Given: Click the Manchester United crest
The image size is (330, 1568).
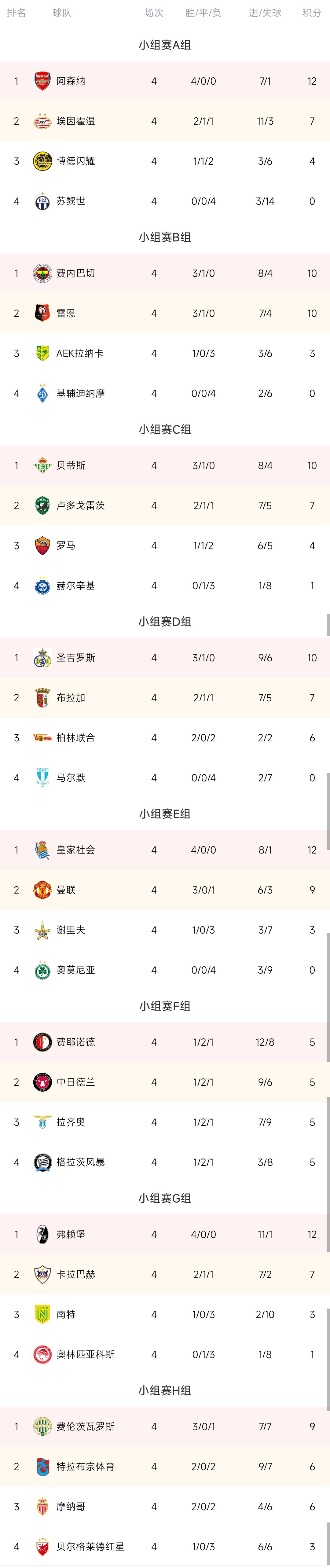Looking at the screenshot, I should click(x=42, y=890).
